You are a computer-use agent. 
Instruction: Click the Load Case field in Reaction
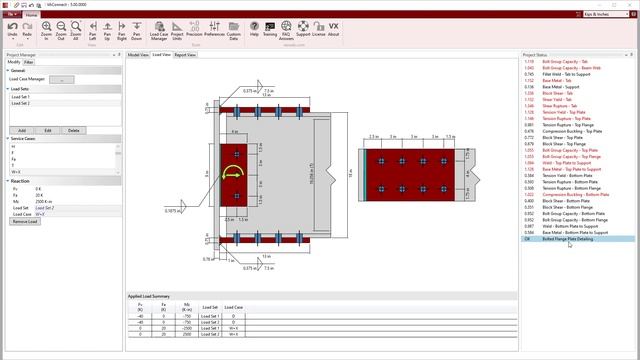pyautogui.click(x=78, y=214)
